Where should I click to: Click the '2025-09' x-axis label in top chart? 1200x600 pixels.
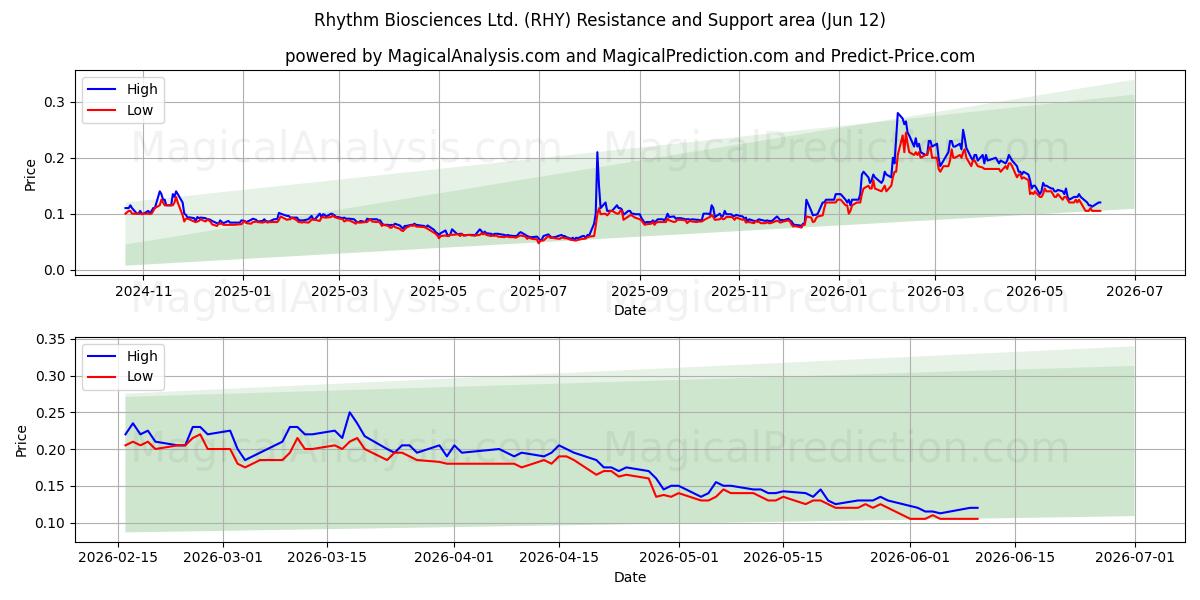point(640,290)
